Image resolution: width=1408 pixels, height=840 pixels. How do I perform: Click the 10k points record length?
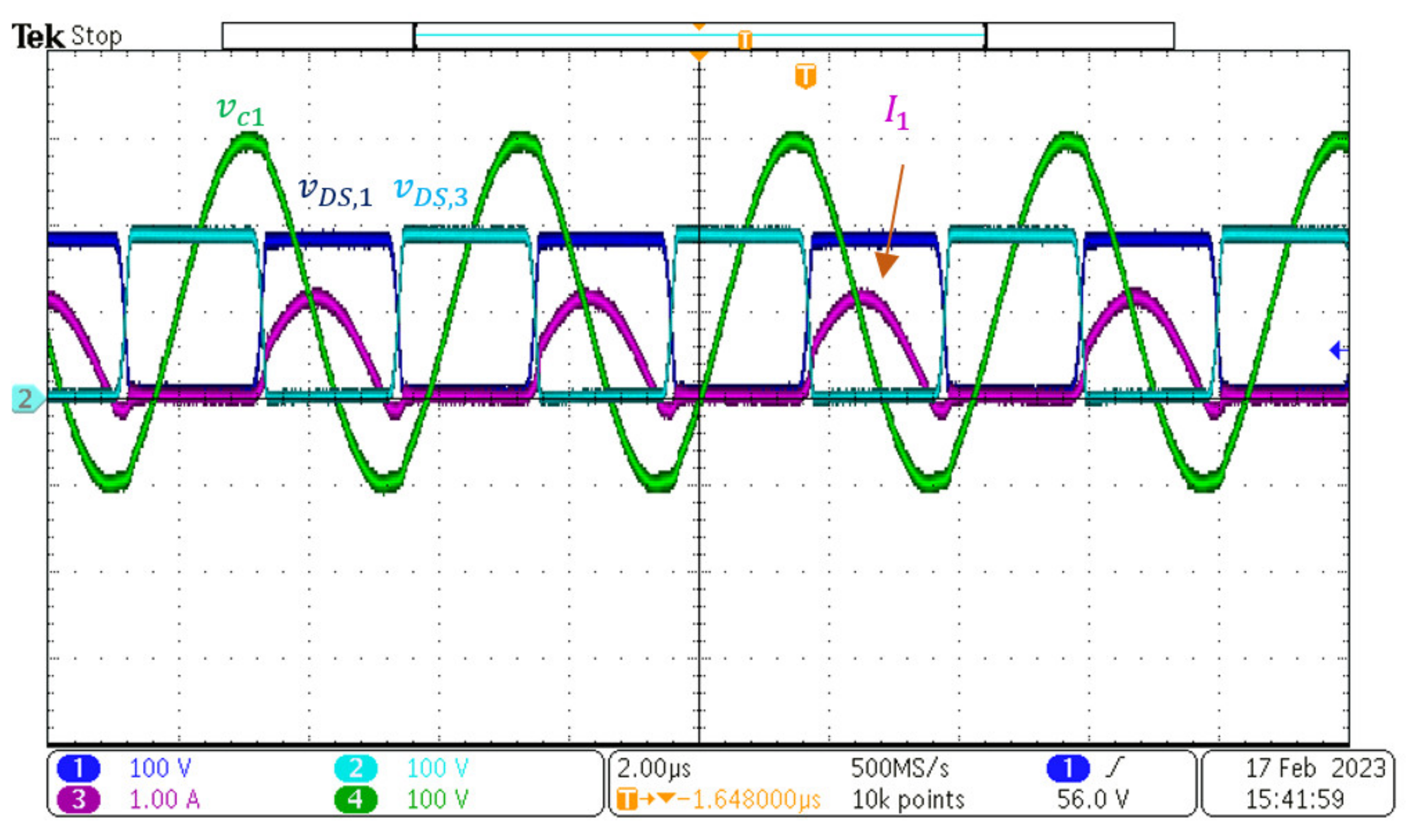click(908, 799)
